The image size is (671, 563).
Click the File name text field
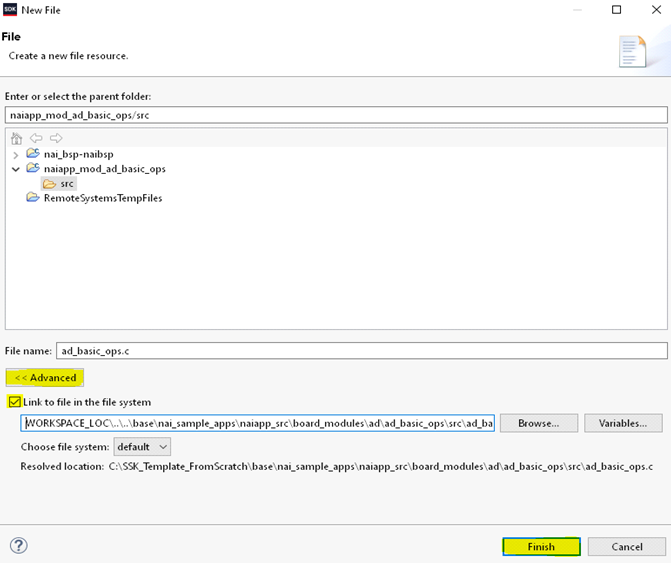tap(360, 351)
